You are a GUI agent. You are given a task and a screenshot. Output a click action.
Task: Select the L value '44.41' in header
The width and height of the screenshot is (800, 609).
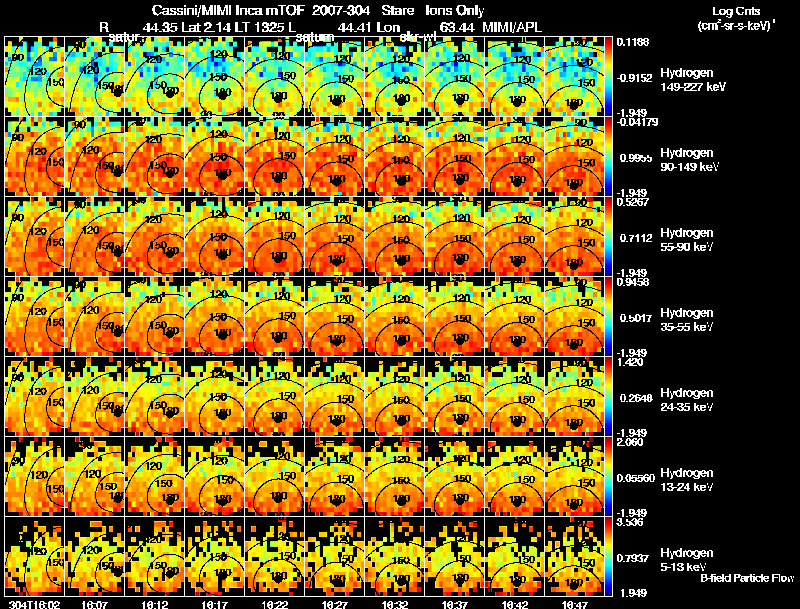point(355,28)
